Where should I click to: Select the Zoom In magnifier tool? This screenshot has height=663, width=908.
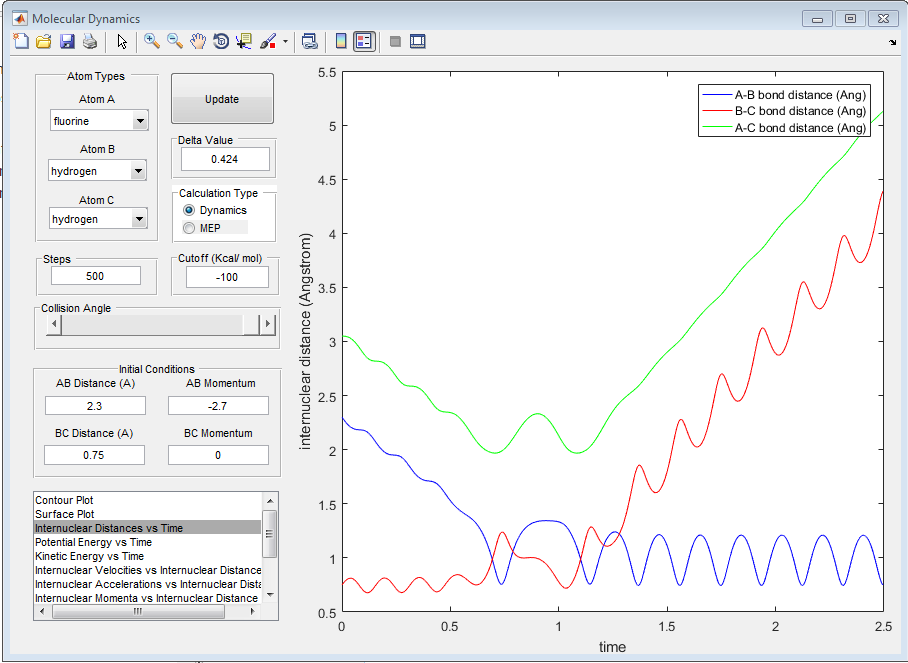pyautogui.click(x=152, y=41)
